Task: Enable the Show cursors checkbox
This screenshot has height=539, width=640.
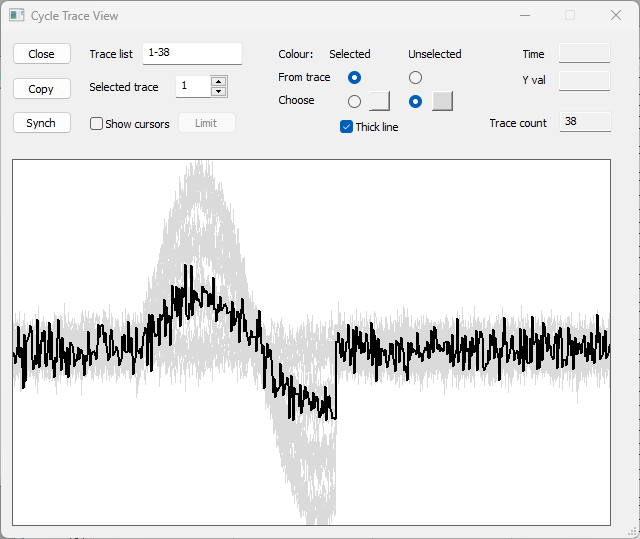Action: [96, 124]
